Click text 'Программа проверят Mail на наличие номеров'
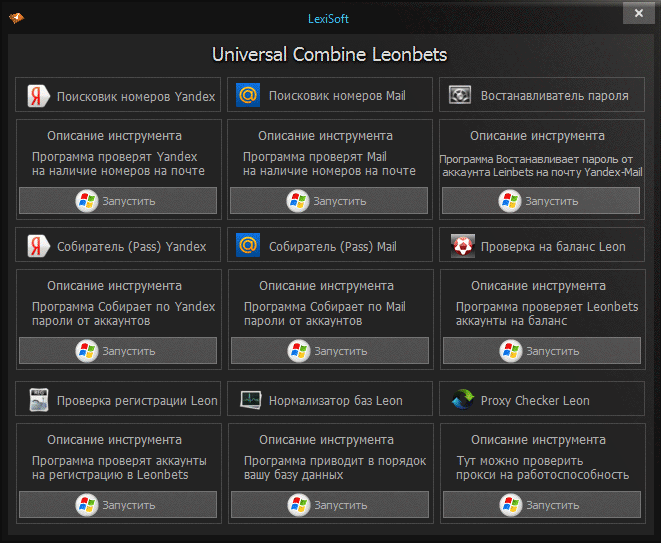 (x=329, y=164)
